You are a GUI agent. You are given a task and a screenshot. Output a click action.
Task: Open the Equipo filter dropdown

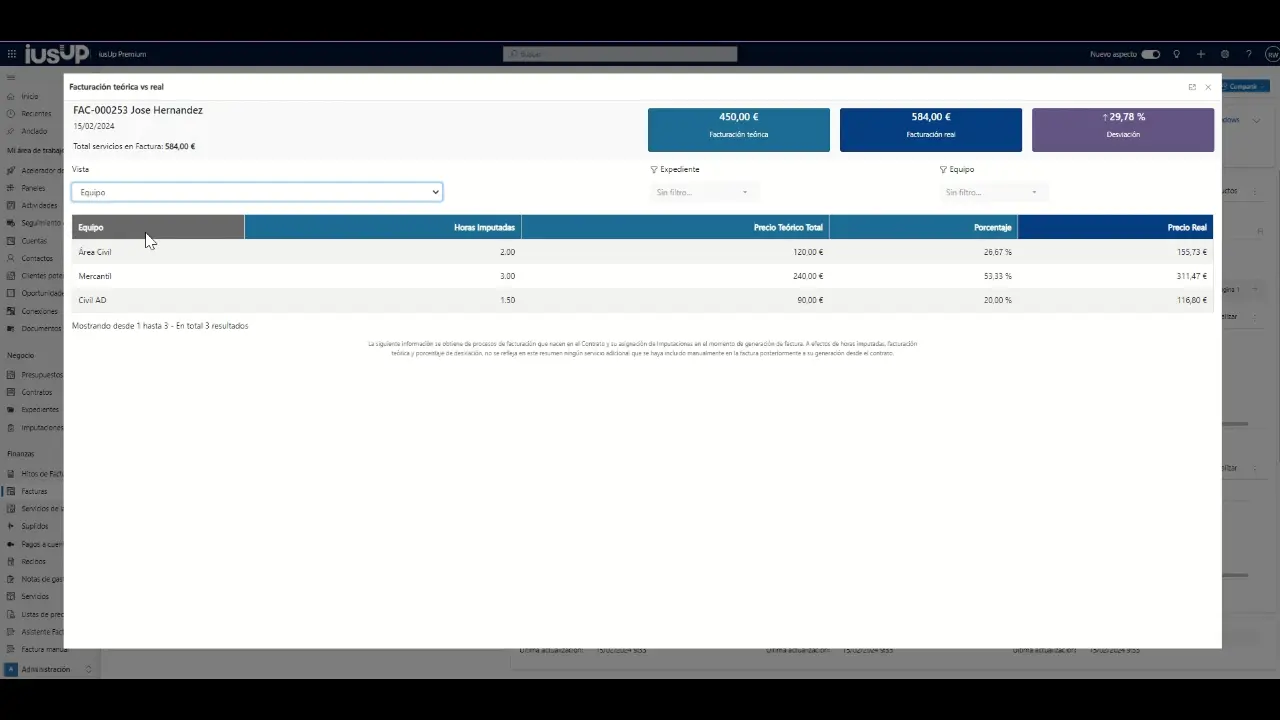(992, 192)
